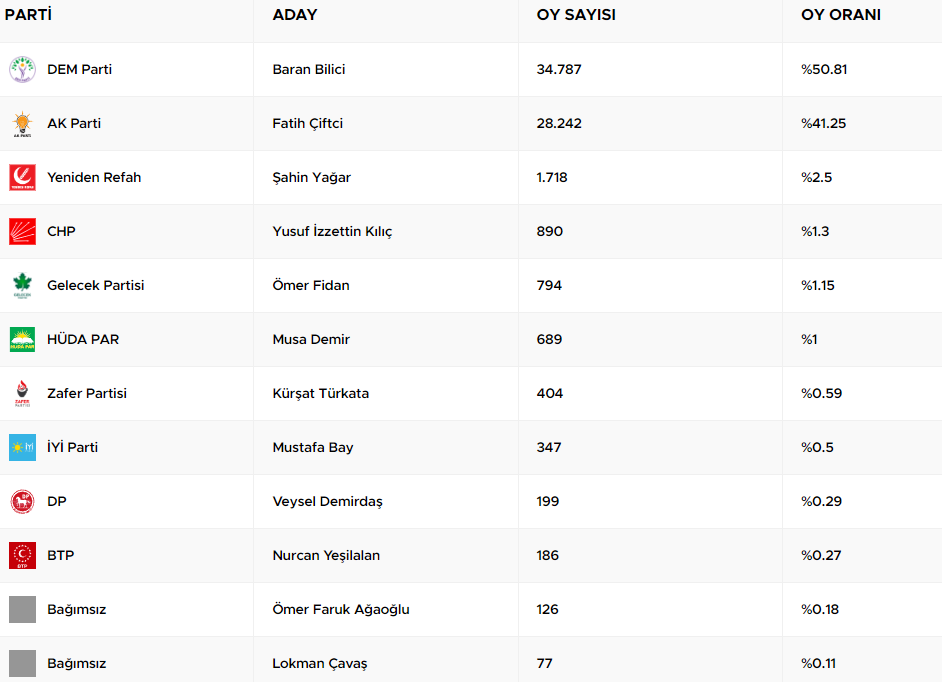Click the OY ORANI column header

[x=841, y=15]
